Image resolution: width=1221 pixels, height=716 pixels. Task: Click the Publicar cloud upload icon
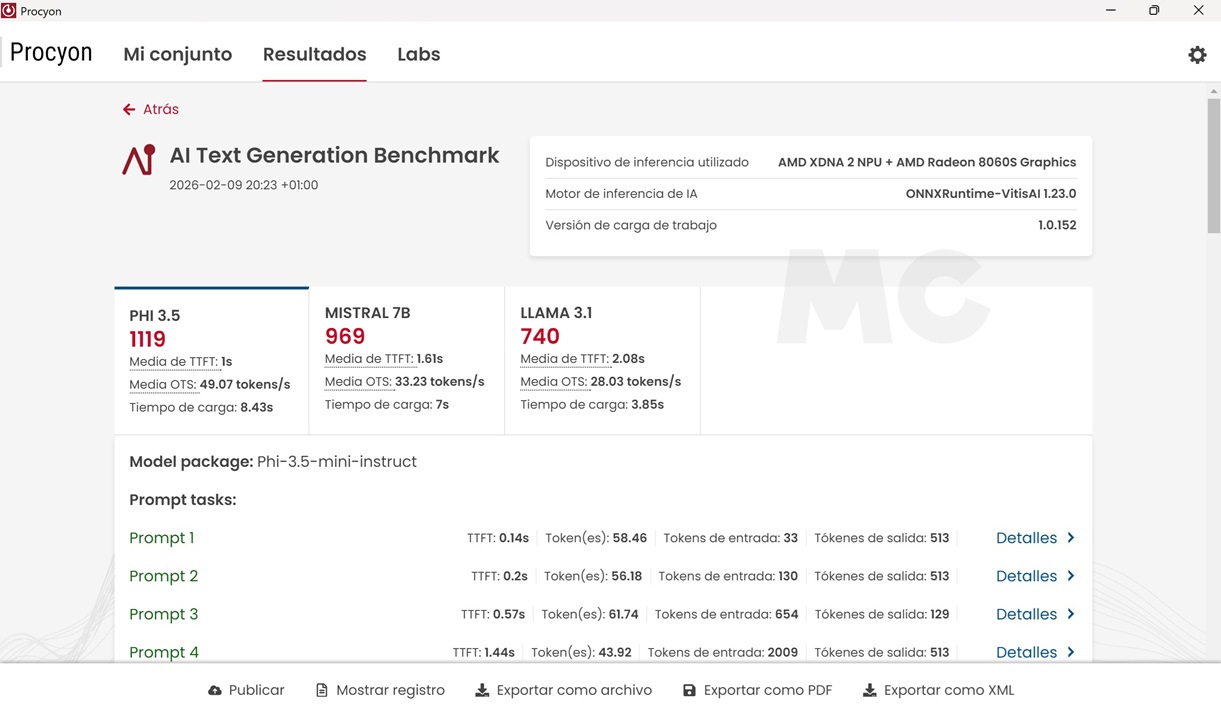point(215,691)
